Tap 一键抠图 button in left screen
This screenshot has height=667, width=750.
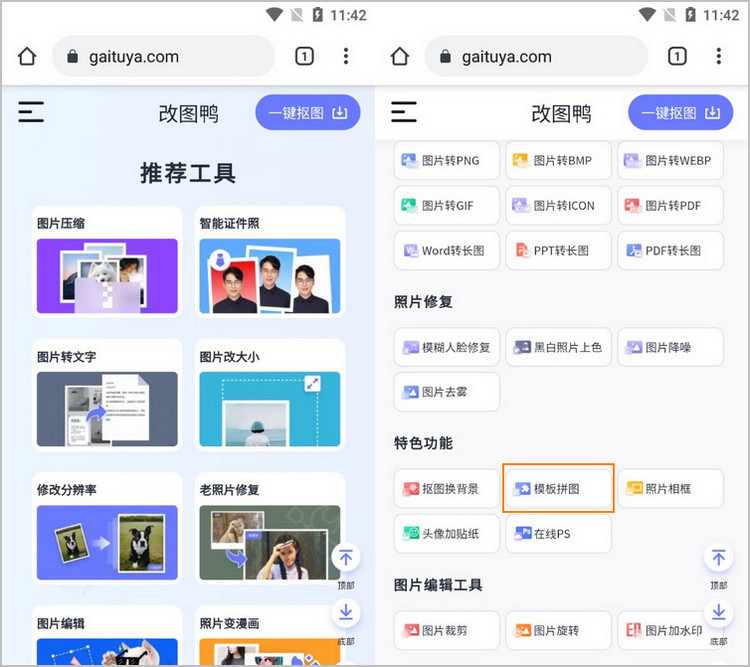(308, 112)
